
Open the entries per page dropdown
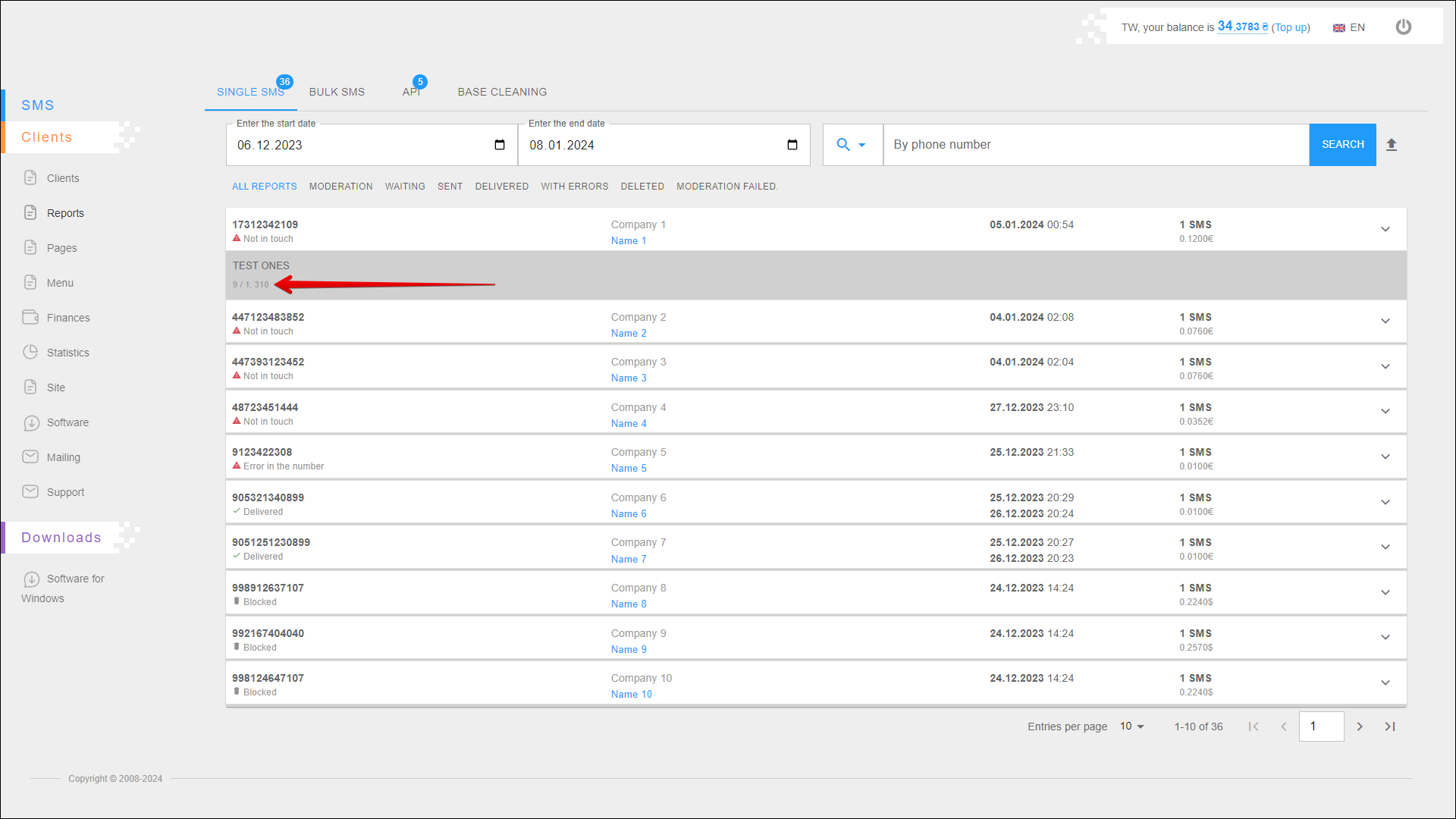tap(1131, 726)
